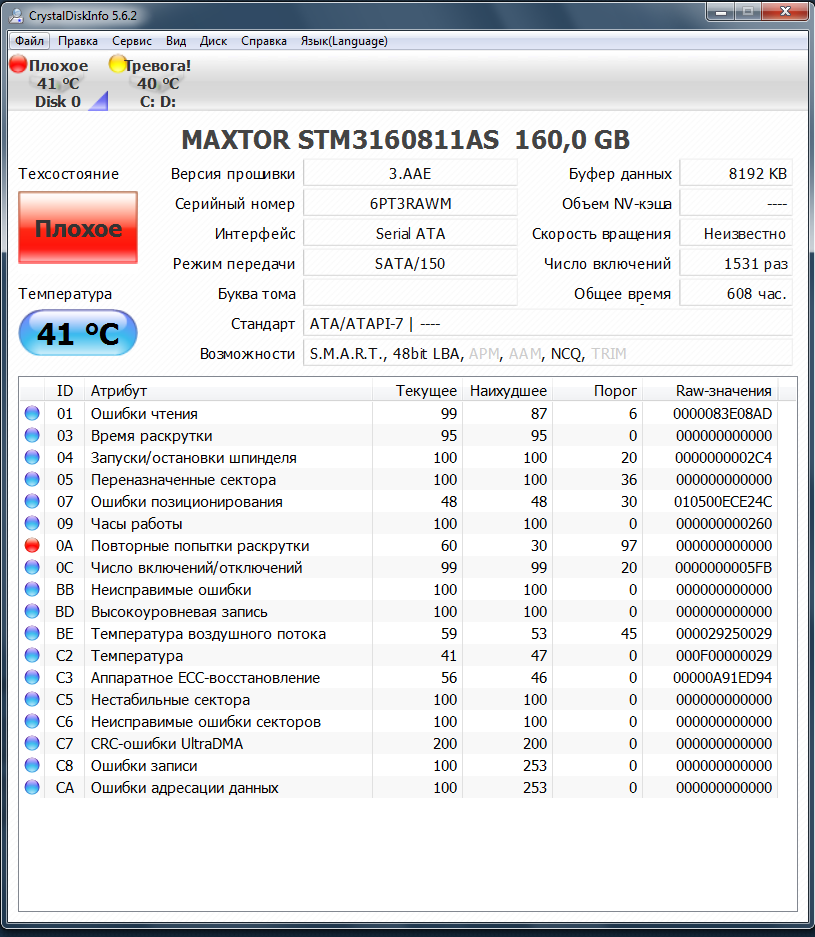Click the red Плохое health status button
This screenshot has width=815, height=937.
[x=78, y=228]
